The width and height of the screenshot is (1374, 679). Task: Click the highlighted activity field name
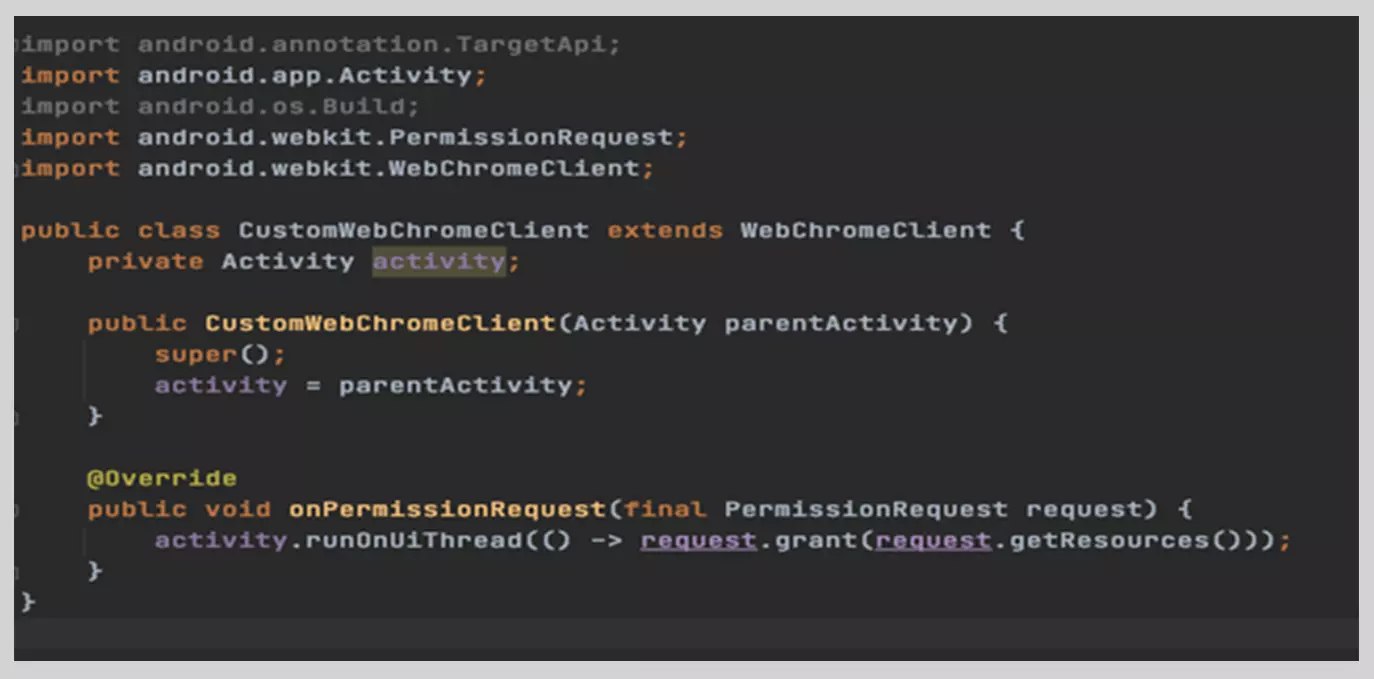[439, 261]
